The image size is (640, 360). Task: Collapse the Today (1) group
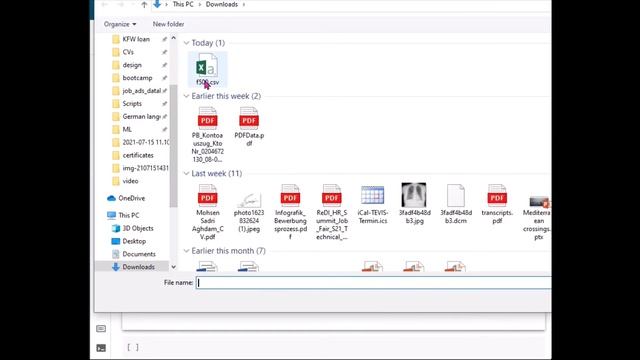pos(187,43)
